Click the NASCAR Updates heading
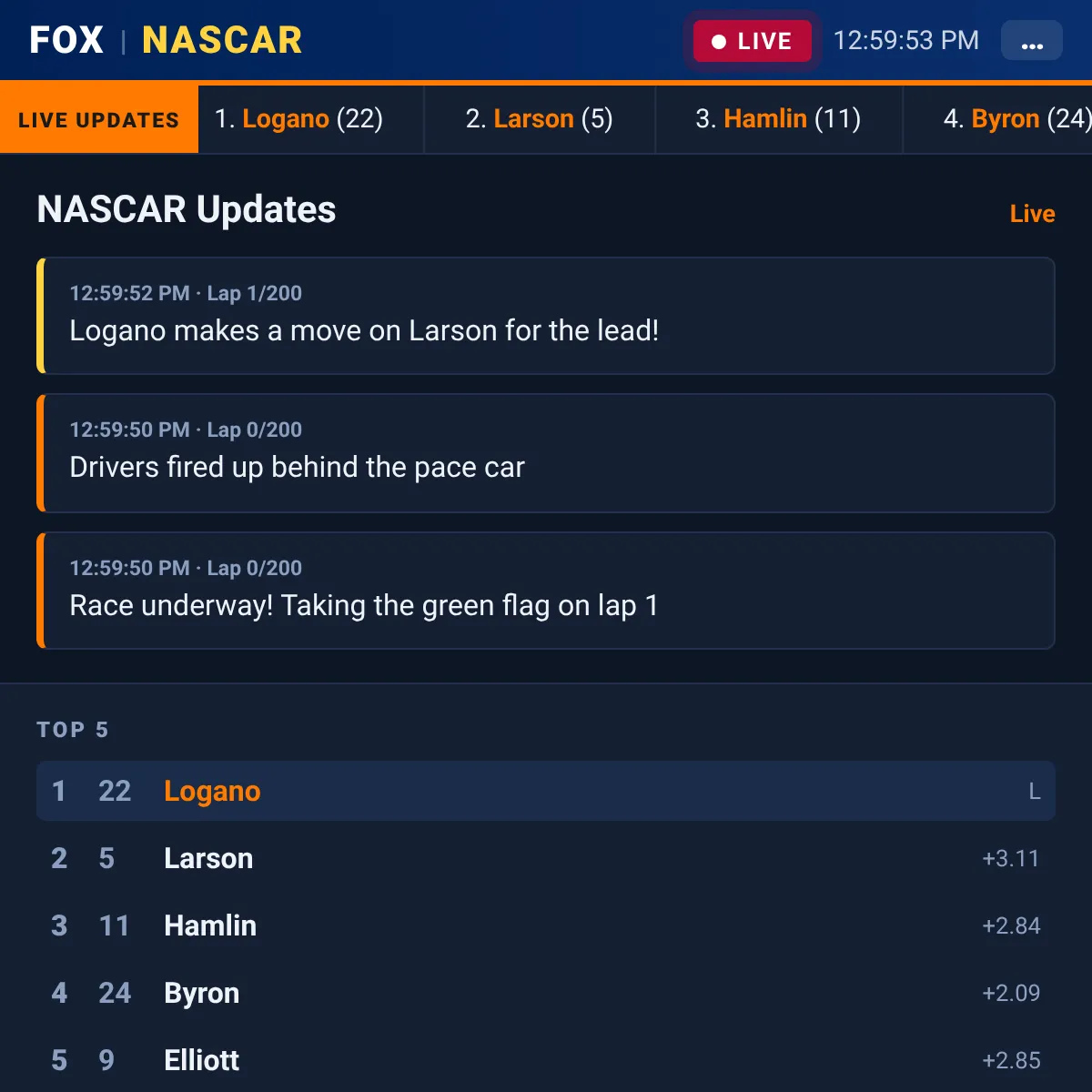Viewport: 1092px width, 1092px height. 187,209
